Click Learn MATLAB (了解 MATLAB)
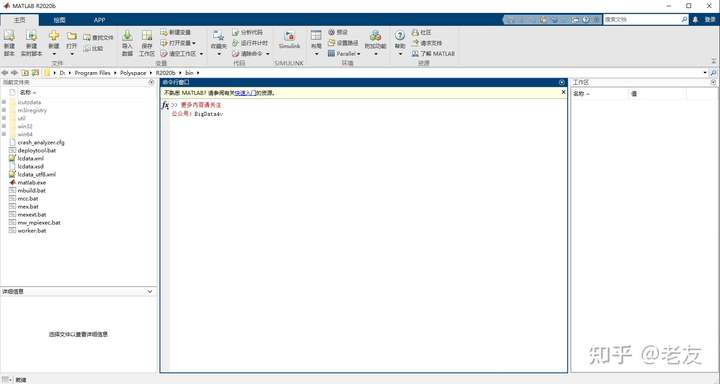 (433, 54)
